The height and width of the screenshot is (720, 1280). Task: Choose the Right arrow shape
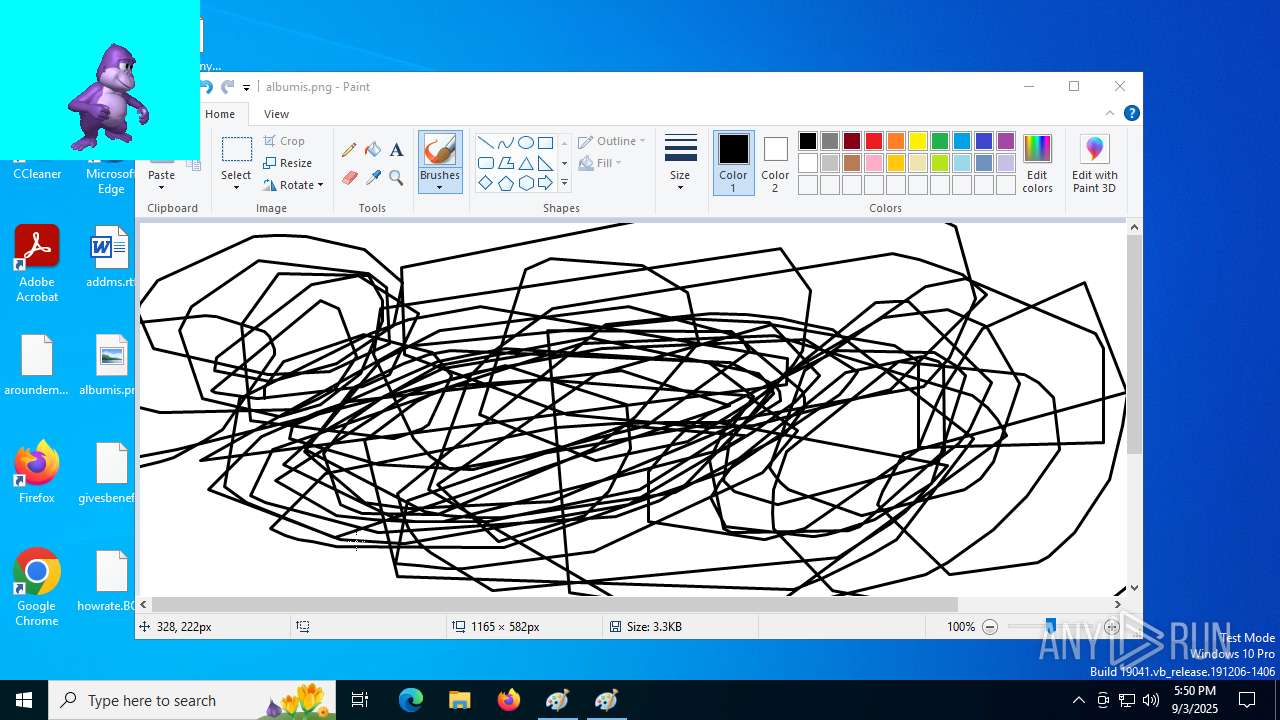tap(545, 183)
